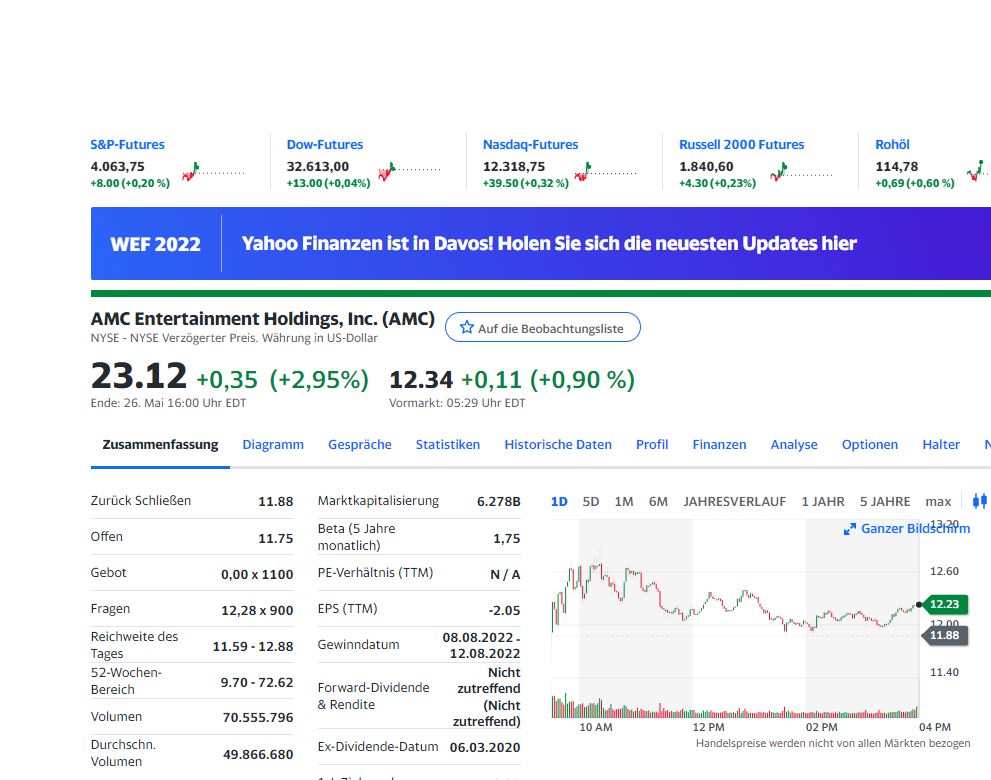Screen dimensions: 991x780
Task: Click the star icon to watch AMC
Action: 464,327
